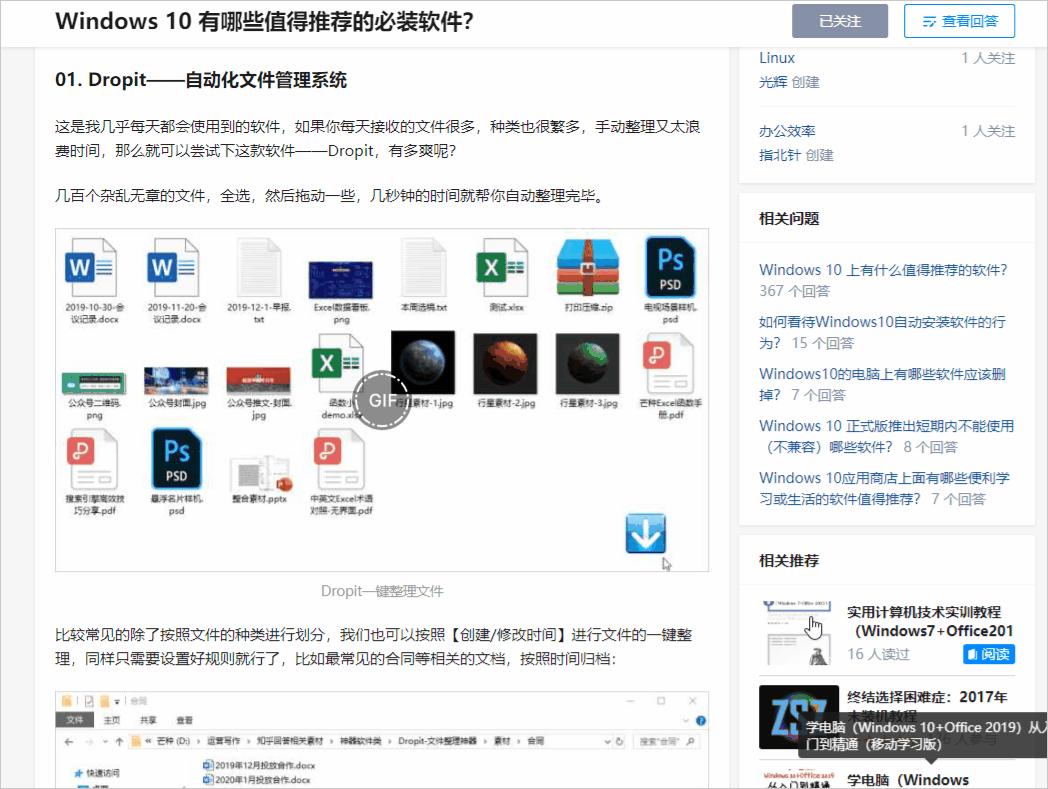
Task: Click the page title about Windows 10 software
Action: coord(265,21)
